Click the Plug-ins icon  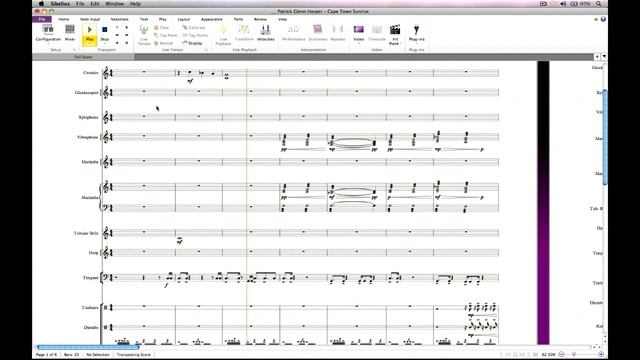(x=416, y=30)
